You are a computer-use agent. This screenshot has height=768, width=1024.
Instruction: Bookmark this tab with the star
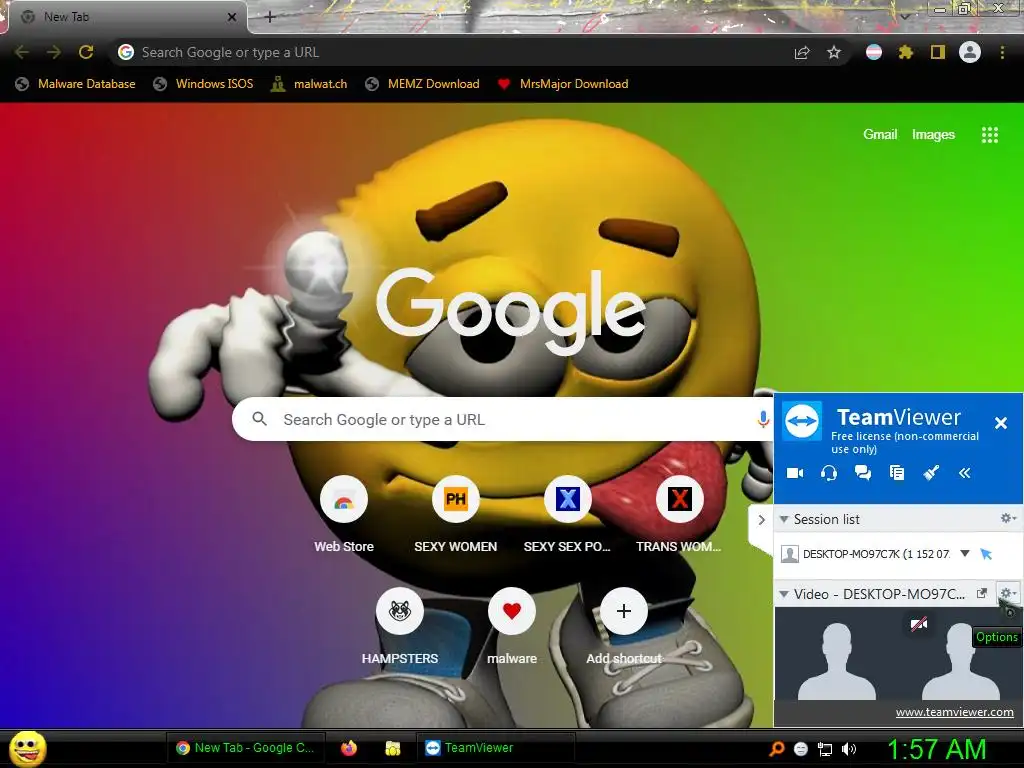tap(834, 52)
